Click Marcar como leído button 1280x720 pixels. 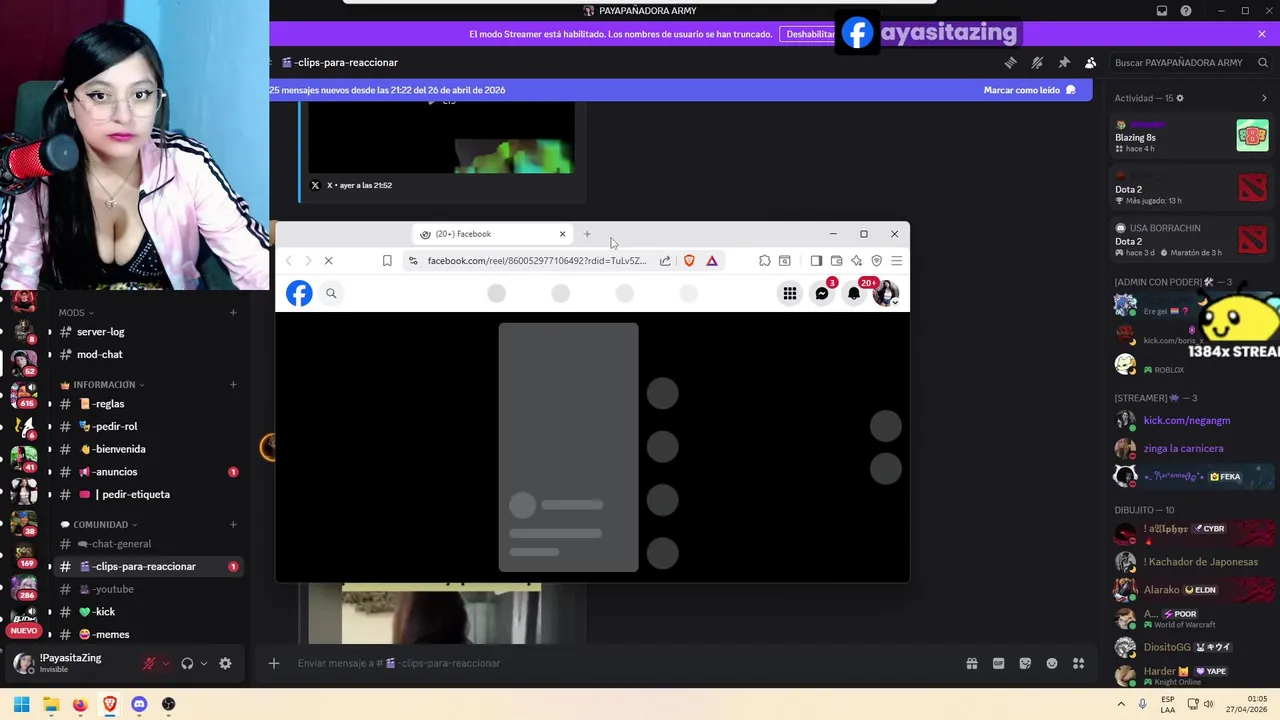(1029, 90)
